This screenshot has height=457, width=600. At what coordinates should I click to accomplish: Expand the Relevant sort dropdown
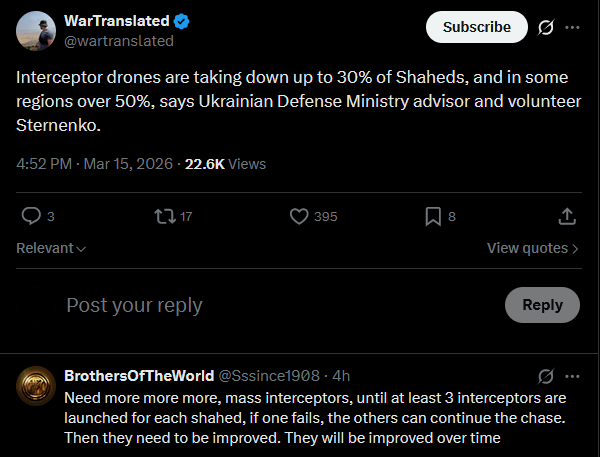coord(51,248)
